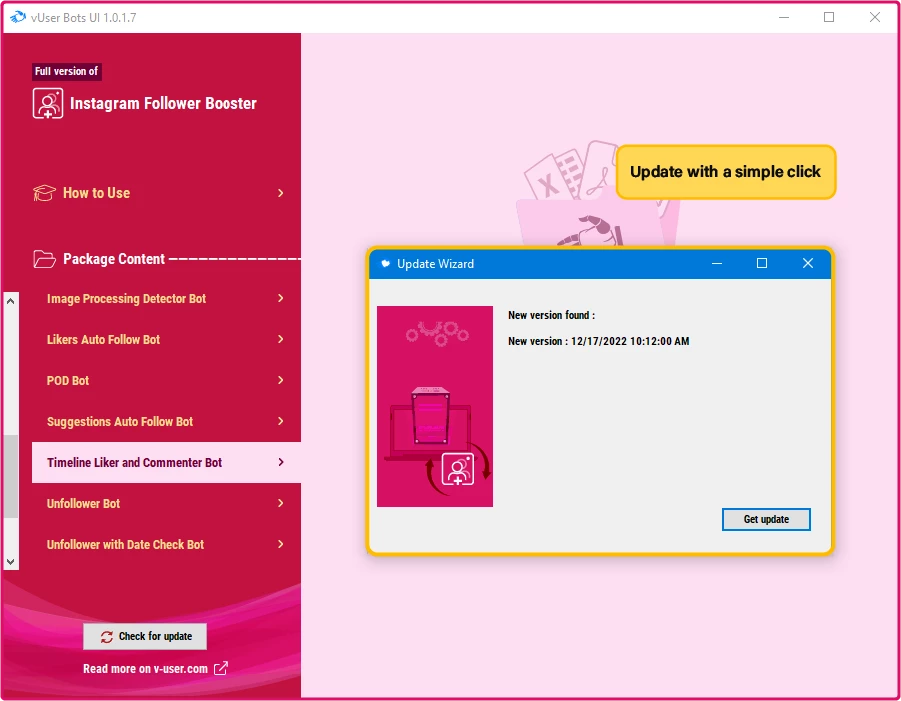Screen dimensions: 901x701
Task: Click the bot list scrollbar up arrow
Action: [11, 301]
